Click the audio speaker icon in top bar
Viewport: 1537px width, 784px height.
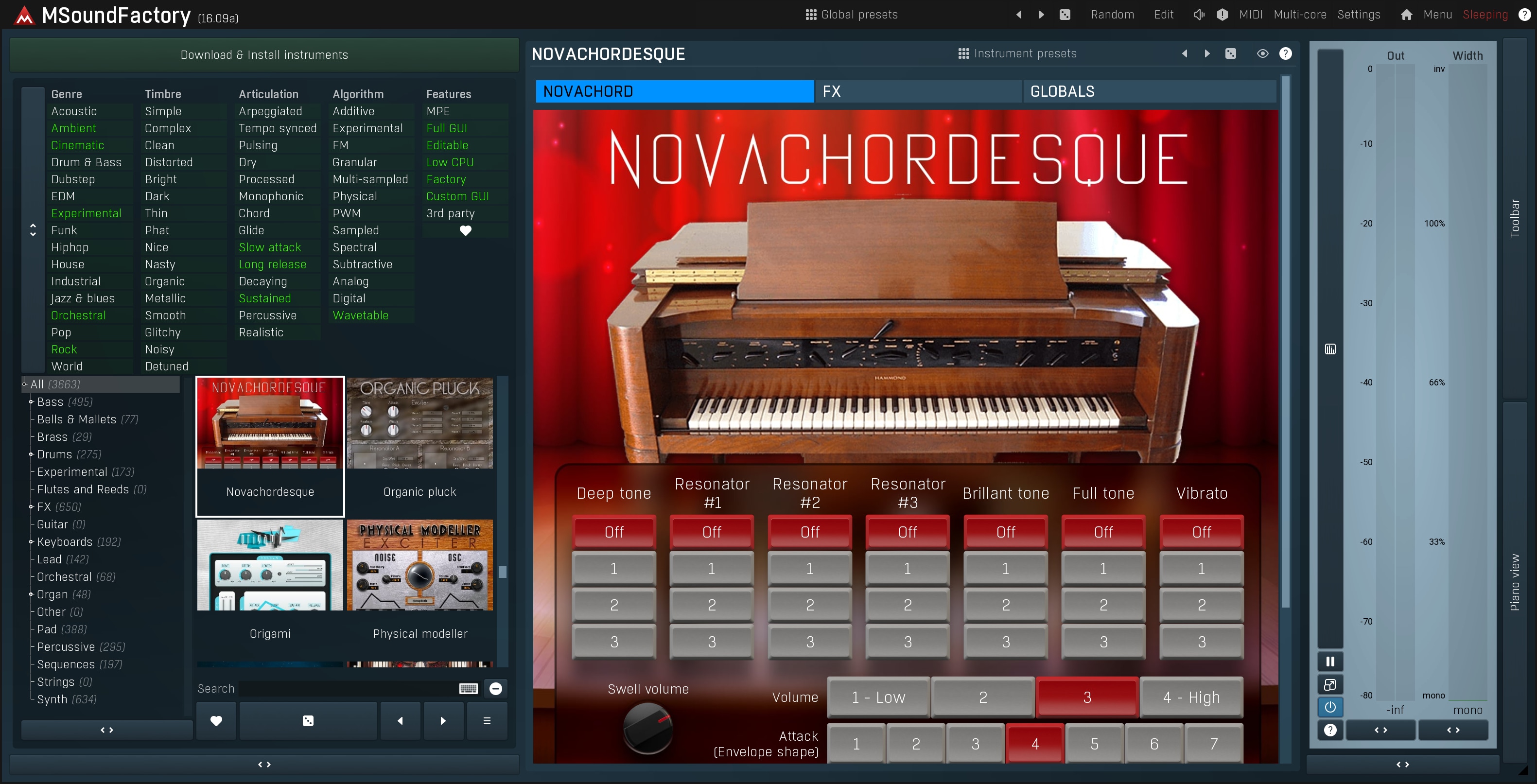coord(1199,14)
